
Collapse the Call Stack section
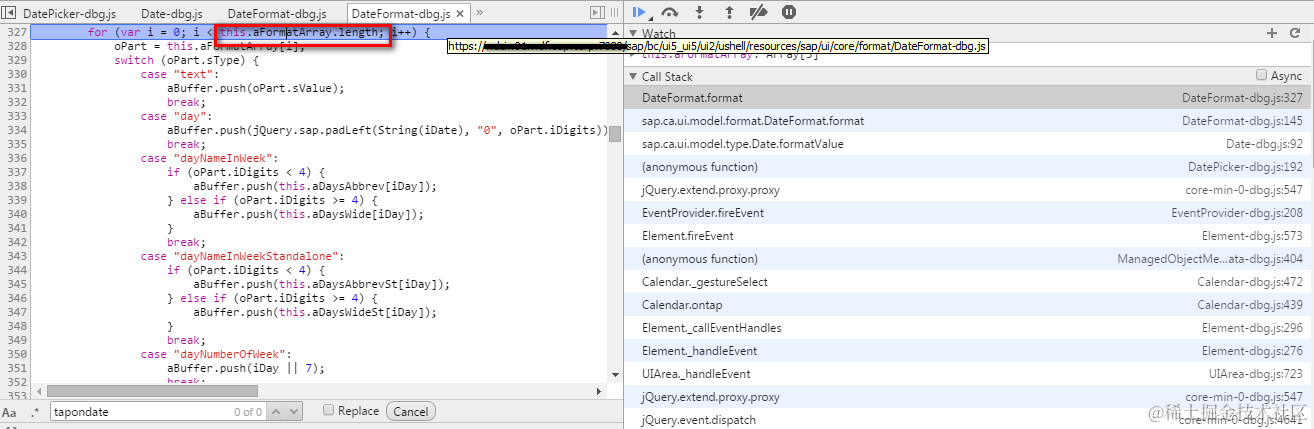click(x=633, y=77)
